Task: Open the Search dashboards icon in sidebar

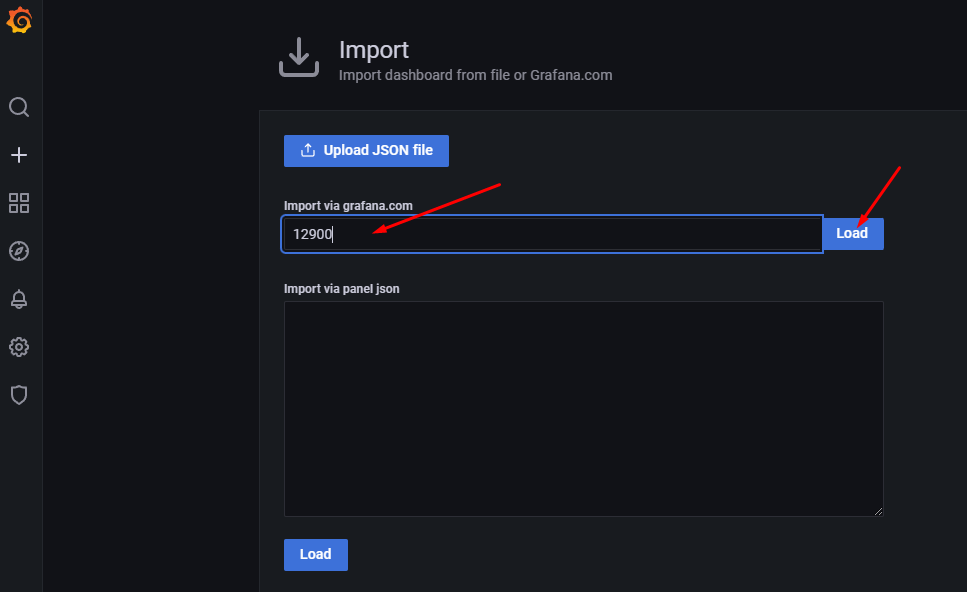Action: [x=19, y=107]
